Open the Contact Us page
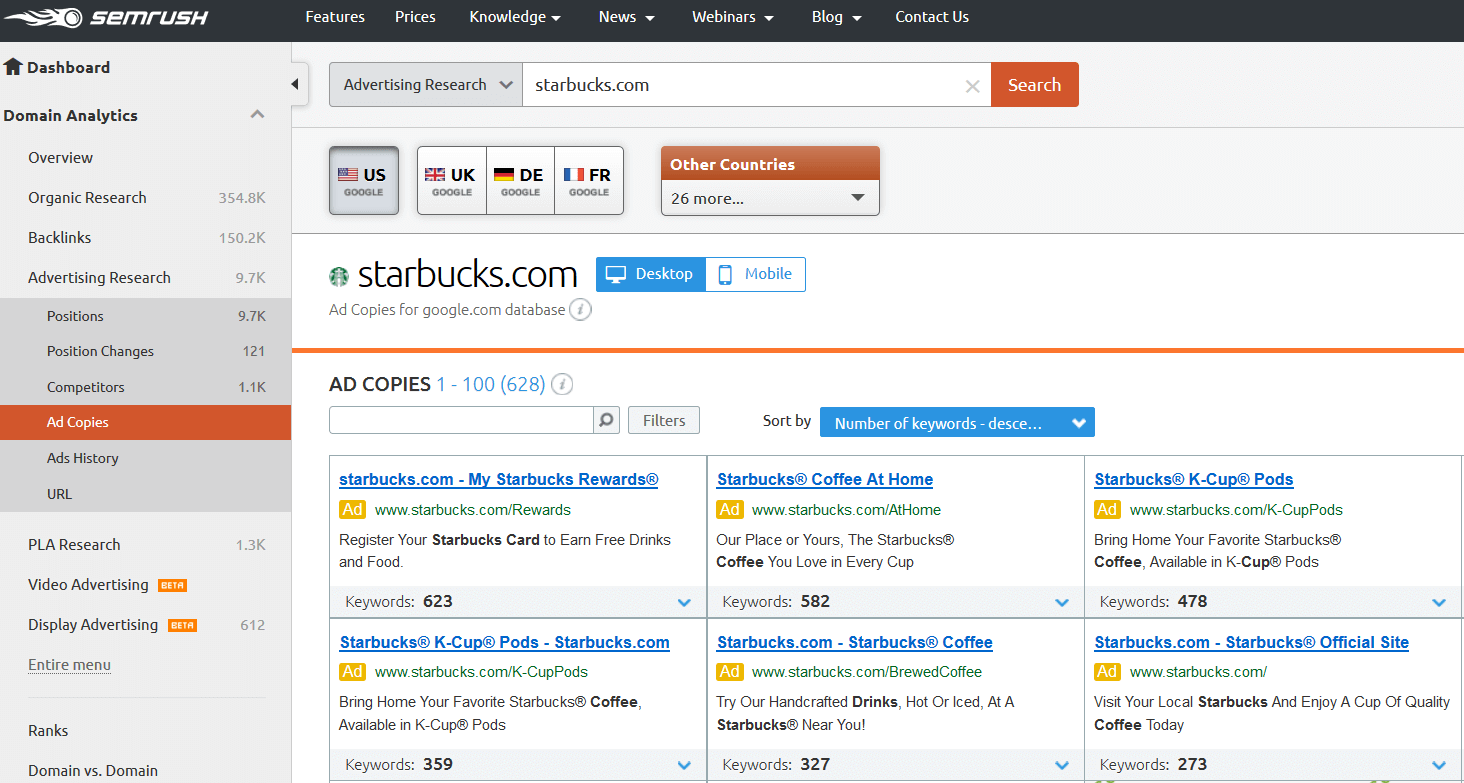 click(932, 17)
